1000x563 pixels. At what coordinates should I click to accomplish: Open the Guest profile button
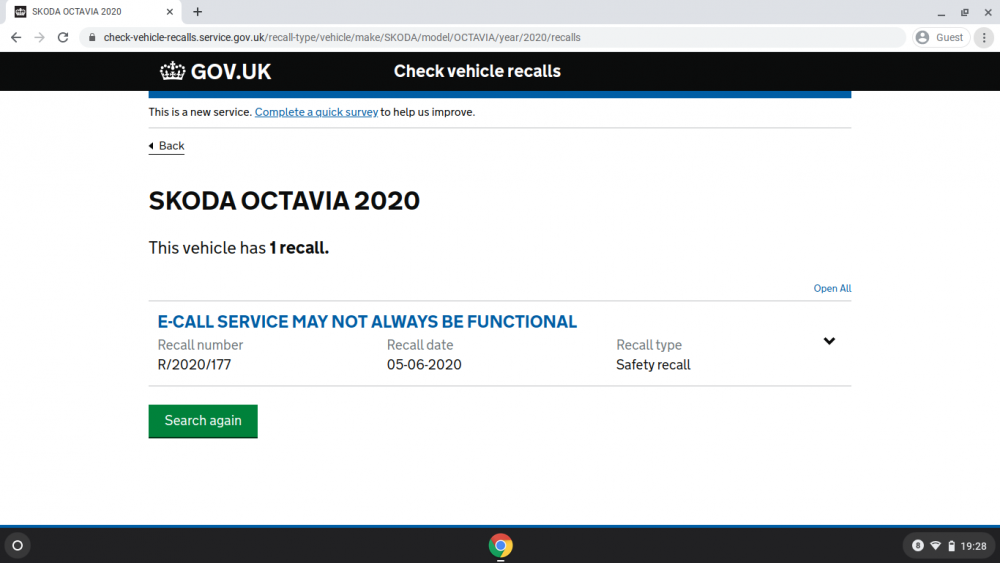tap(941, 38)
